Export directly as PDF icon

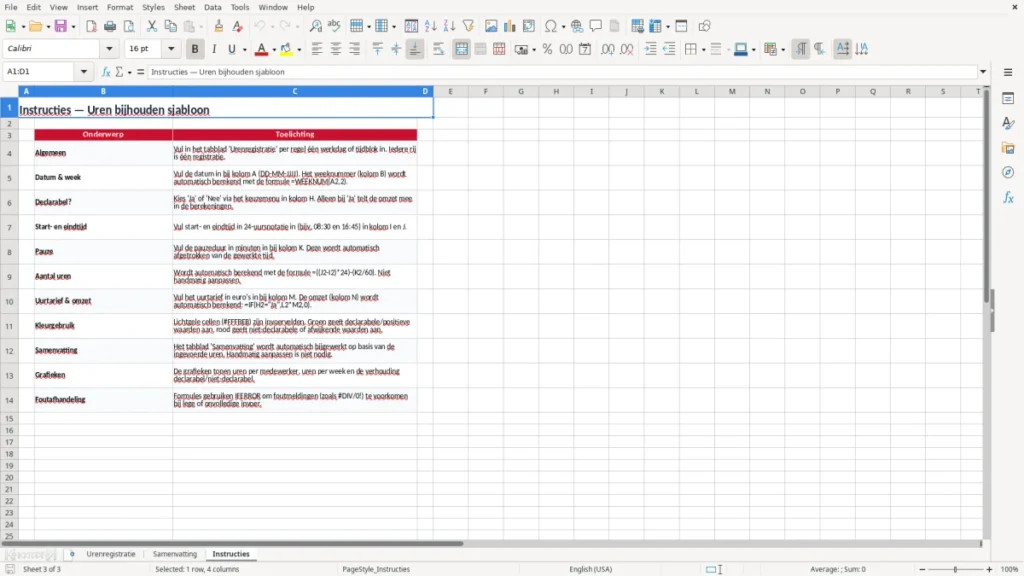coord(91,26)
